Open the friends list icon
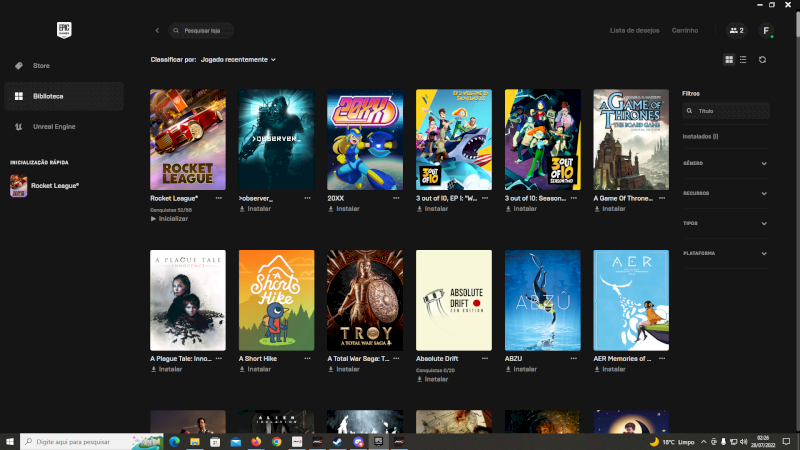The height and width of the screenshot is (450, 800). 737,31
